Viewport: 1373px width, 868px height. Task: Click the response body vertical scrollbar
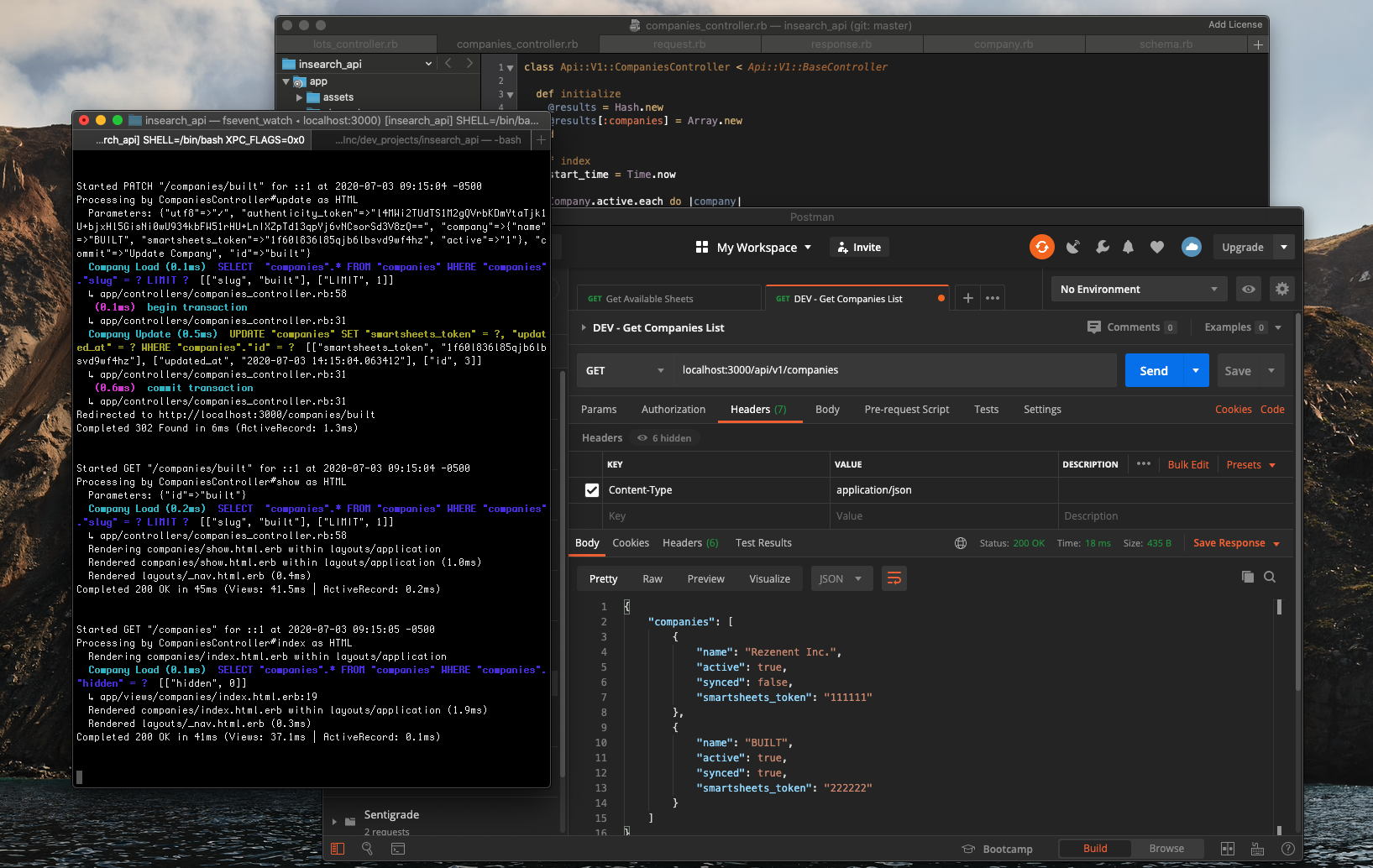(1279, 607)
